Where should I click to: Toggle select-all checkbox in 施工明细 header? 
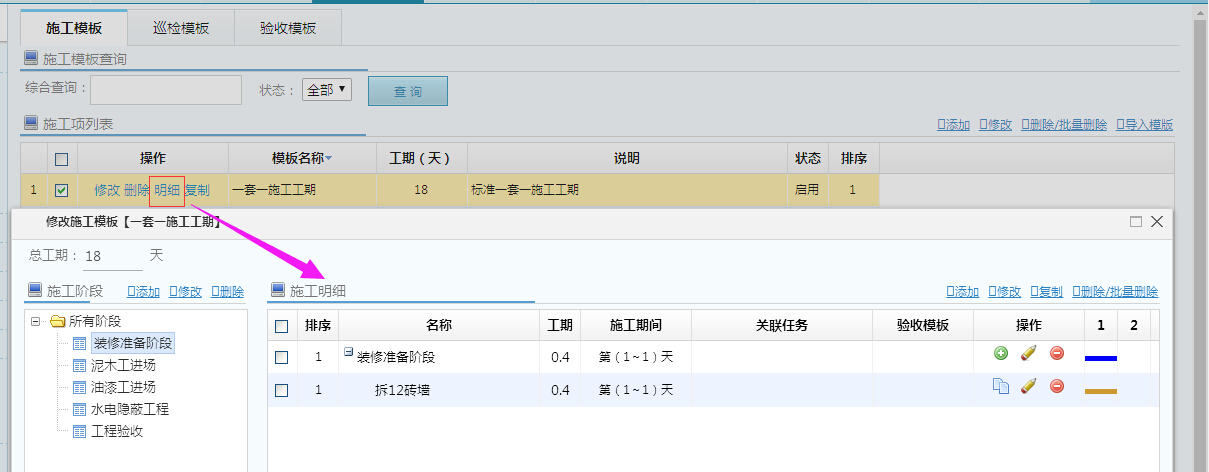click(x=282, y=326)
